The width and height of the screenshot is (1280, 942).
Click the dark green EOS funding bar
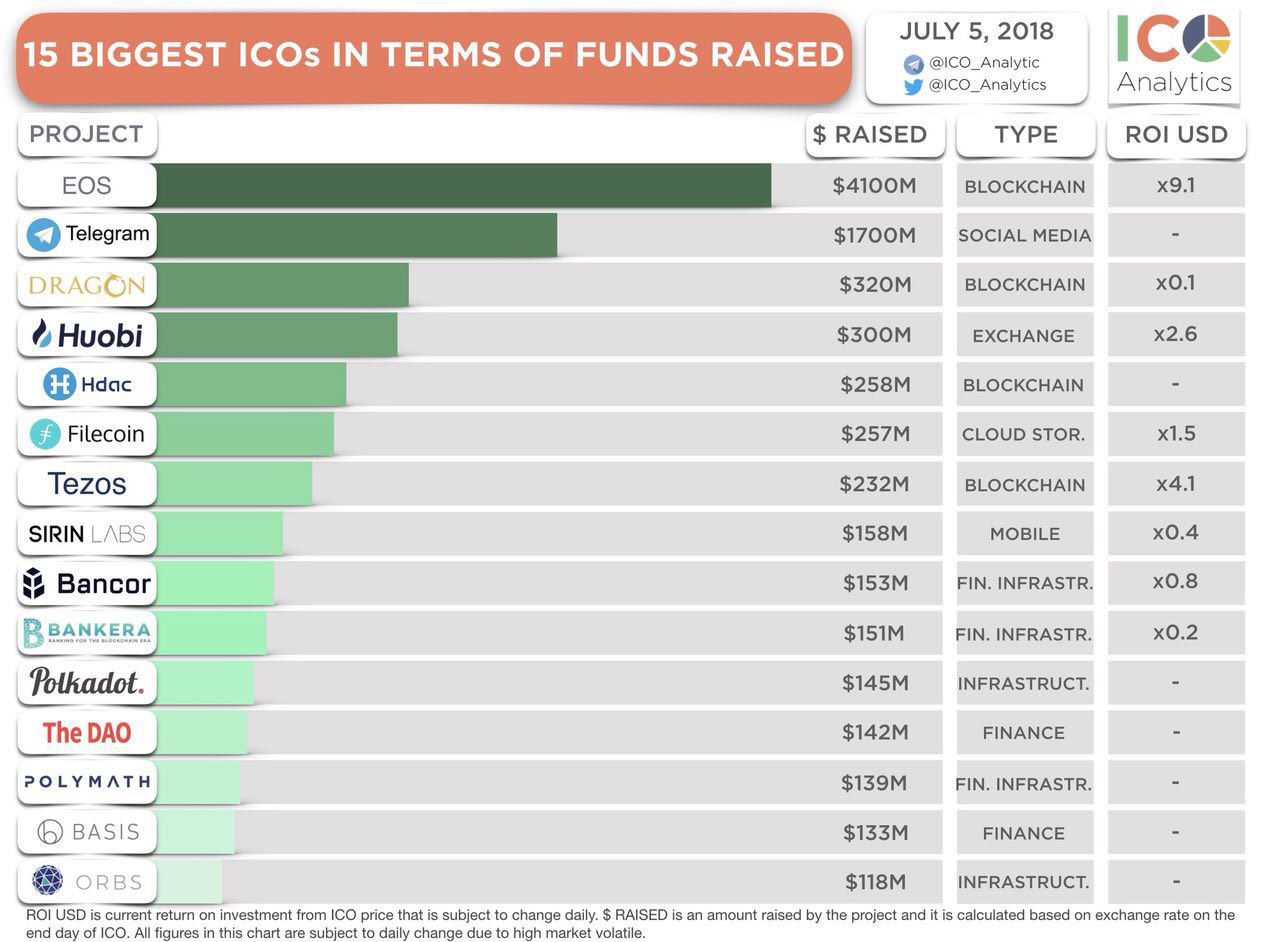[463, 185]
